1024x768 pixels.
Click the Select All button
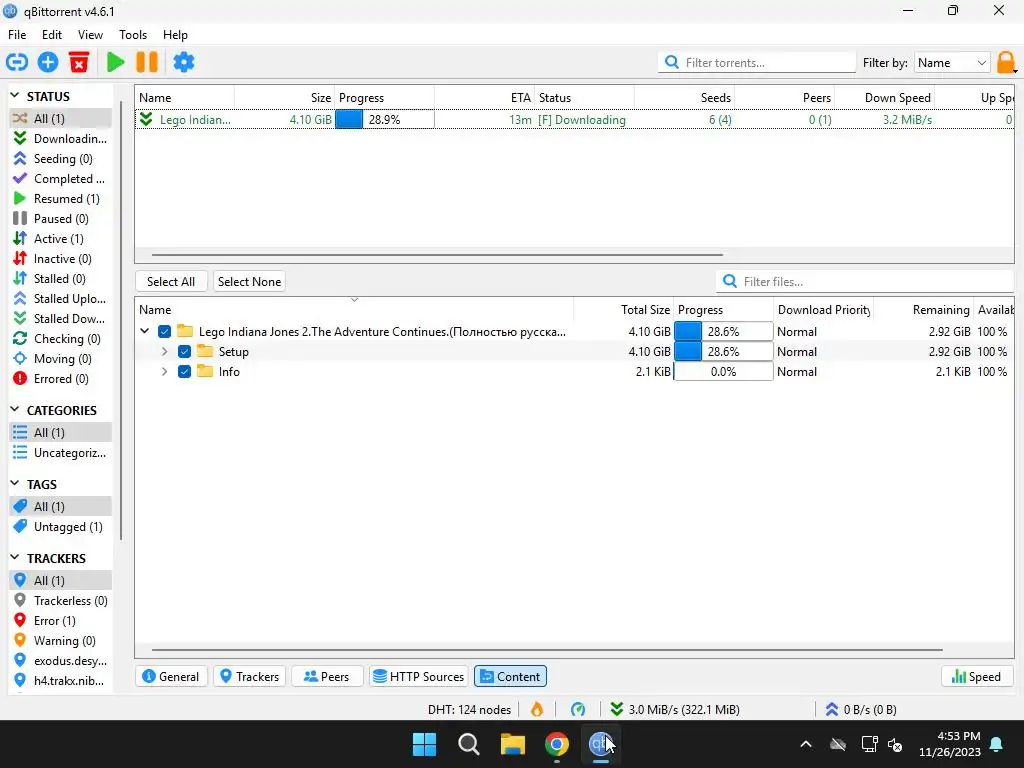pyautogui.click(x=171, y=281)
